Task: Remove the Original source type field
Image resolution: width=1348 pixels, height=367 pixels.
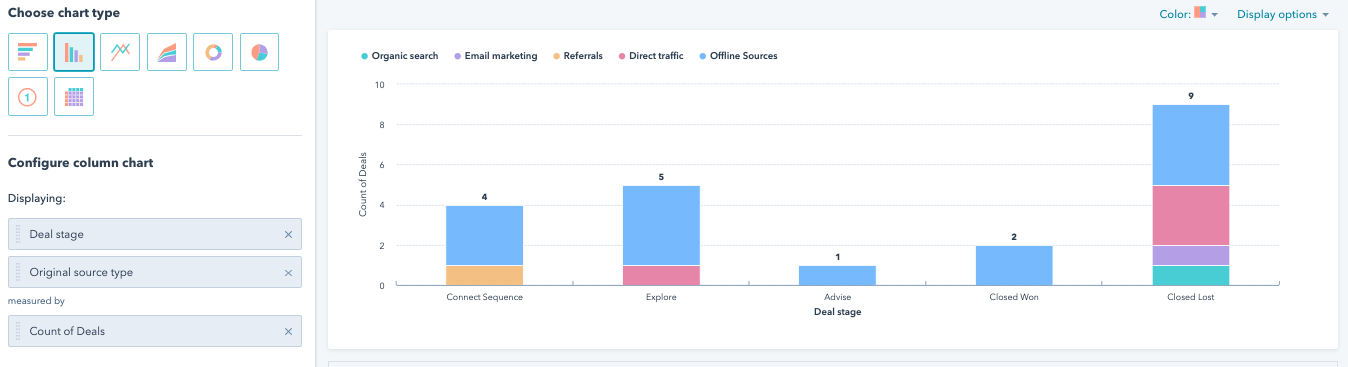Action: pos(288,272)
